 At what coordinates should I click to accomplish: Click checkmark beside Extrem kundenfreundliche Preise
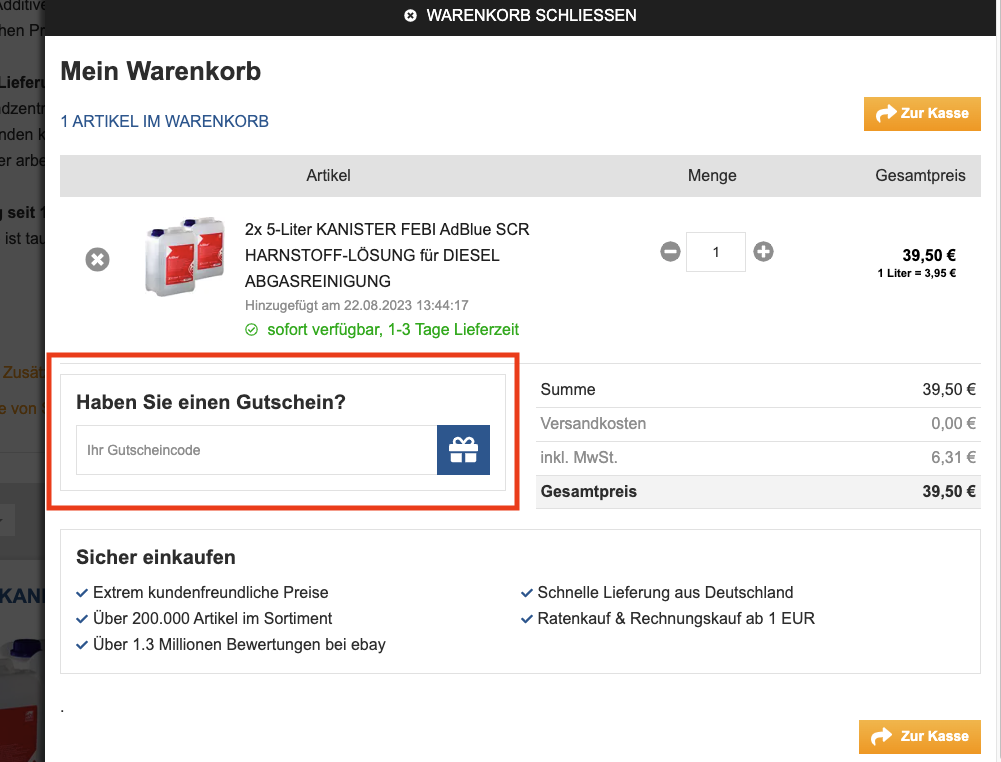[x=82, y=593]
